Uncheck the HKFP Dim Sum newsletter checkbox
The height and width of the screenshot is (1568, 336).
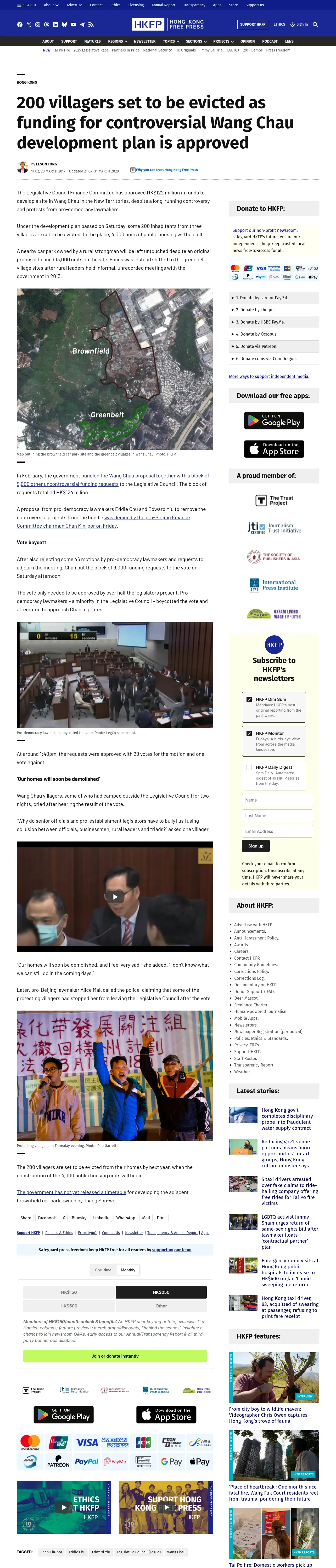click(x=249, y=699)
